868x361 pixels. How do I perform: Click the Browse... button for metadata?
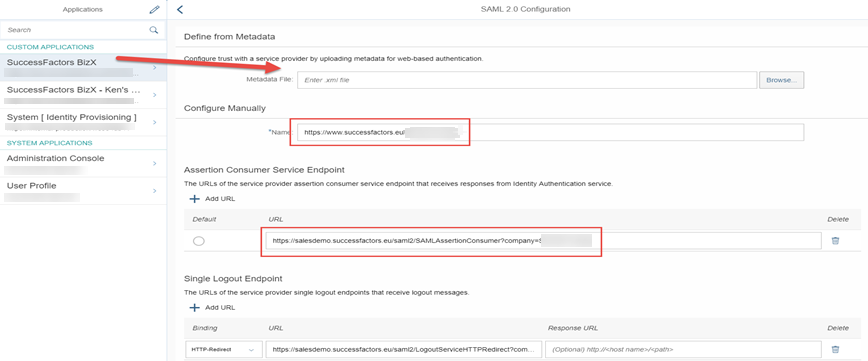click(x=781, y=80)
